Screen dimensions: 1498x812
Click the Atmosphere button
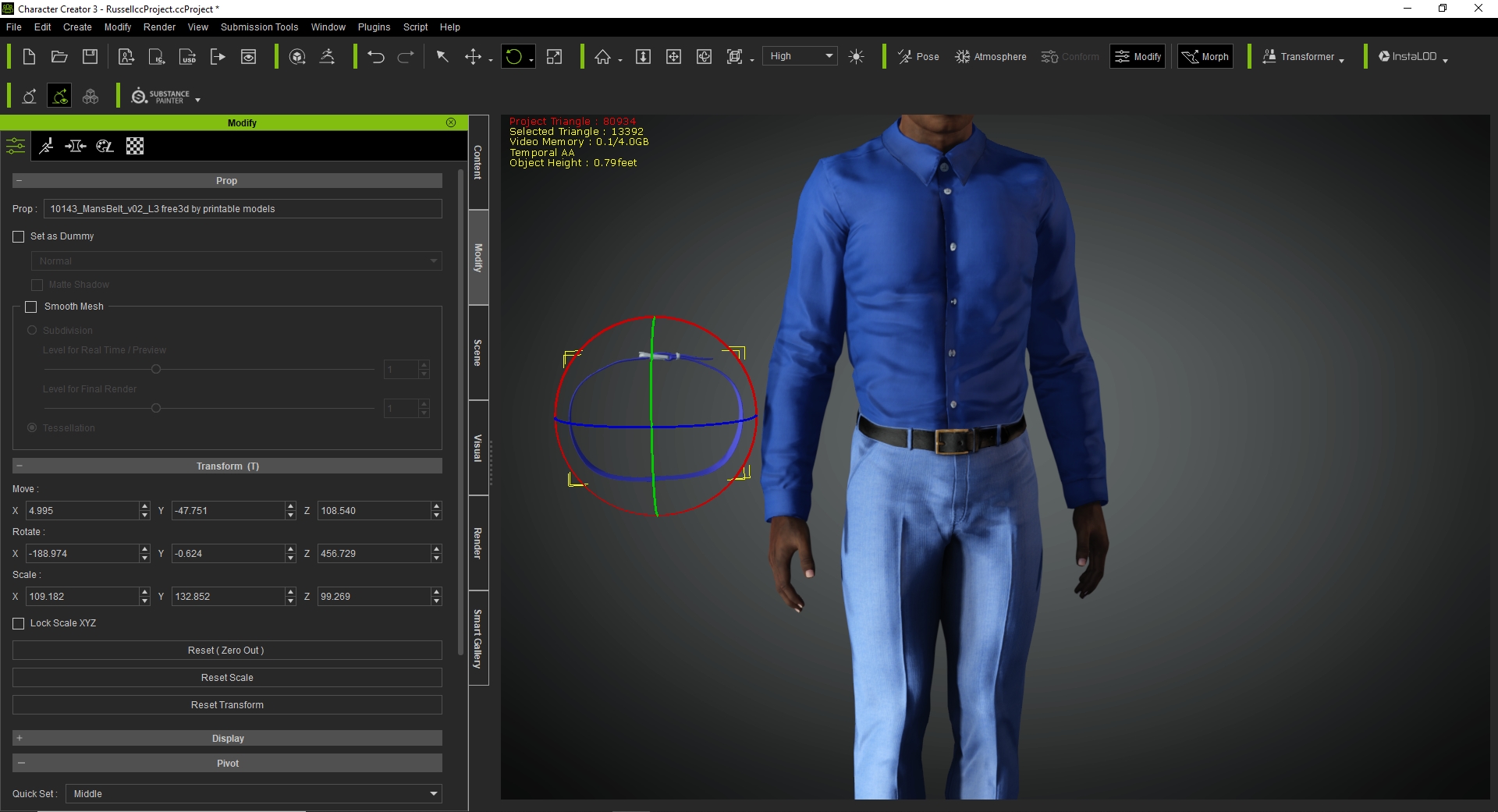[991, 57]
